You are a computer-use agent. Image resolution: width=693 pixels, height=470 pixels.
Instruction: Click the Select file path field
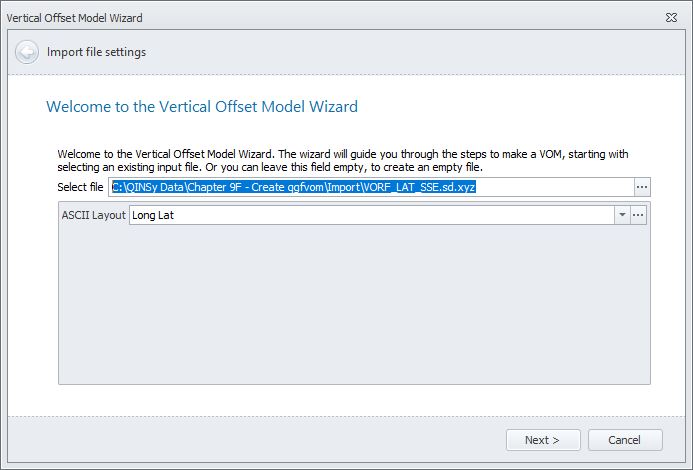(x=370, y=187)
